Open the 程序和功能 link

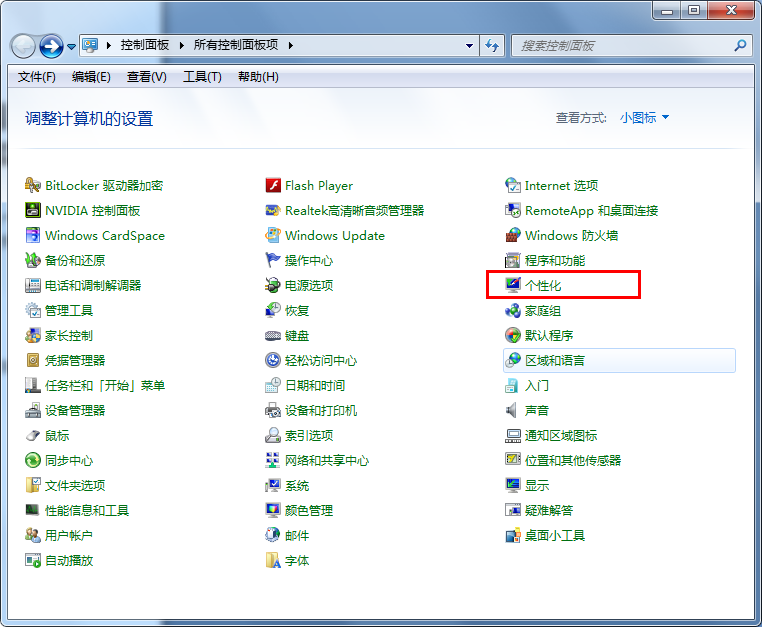click(554, 261)
